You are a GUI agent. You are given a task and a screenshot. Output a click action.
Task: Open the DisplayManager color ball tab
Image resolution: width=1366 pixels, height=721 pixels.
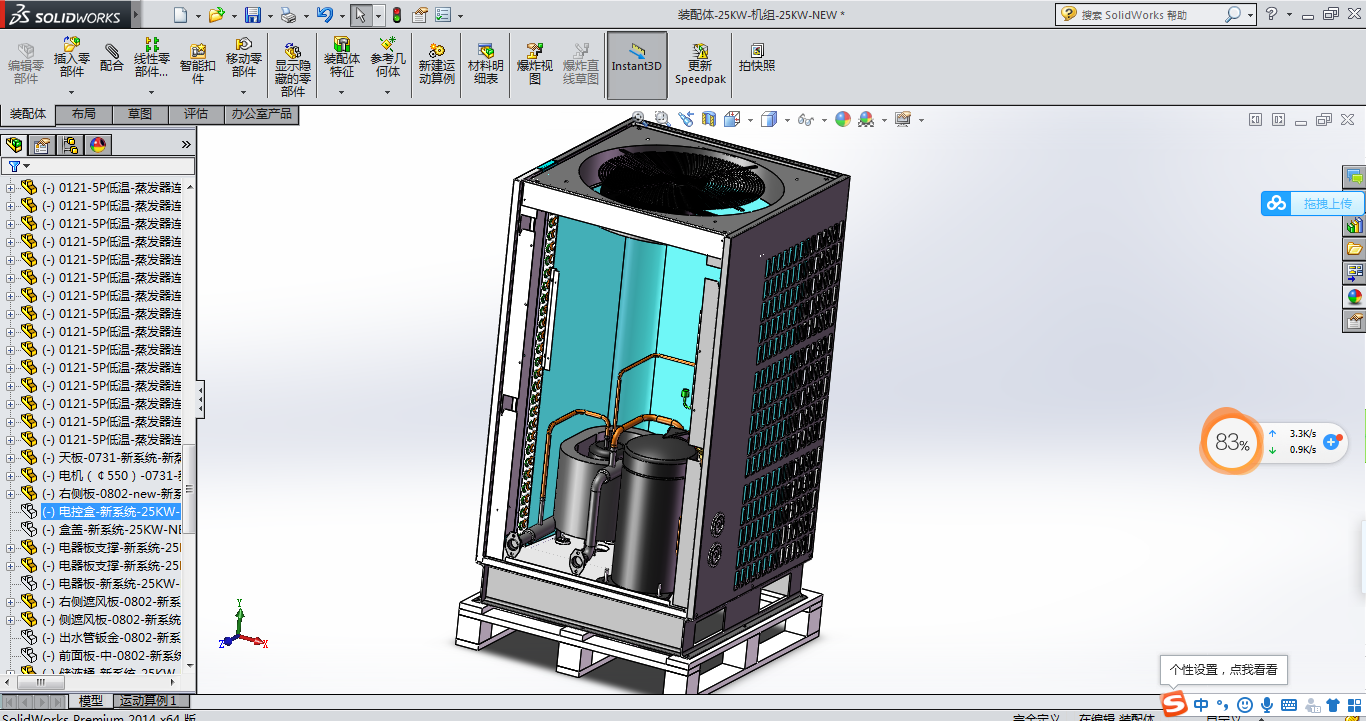(98, 145)
